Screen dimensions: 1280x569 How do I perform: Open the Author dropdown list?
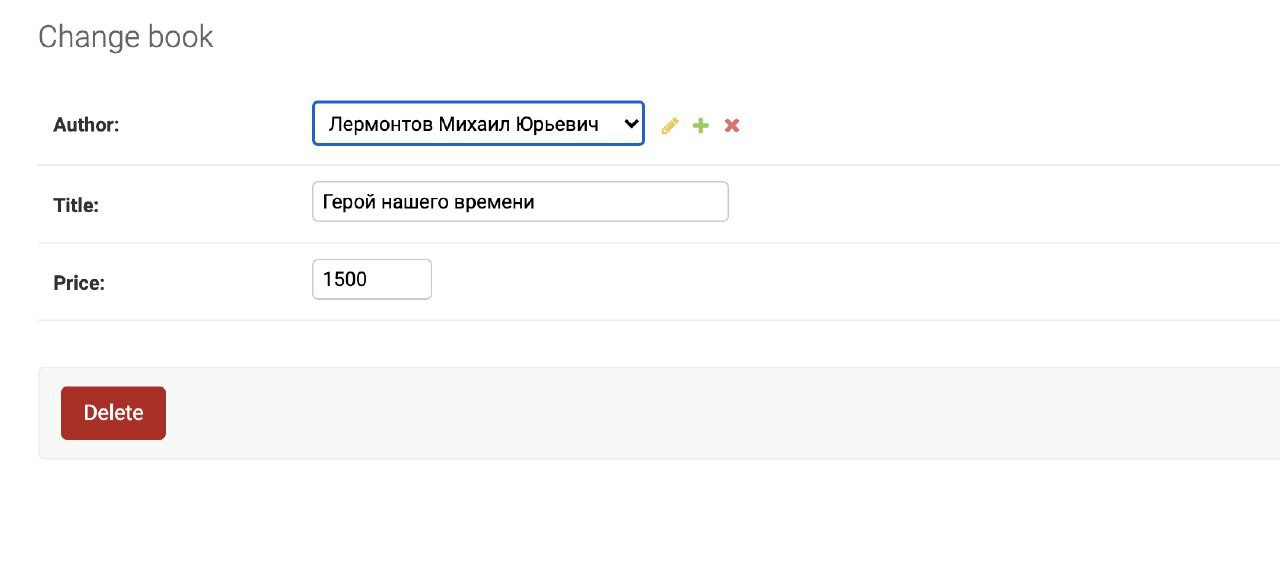click(x=478, y=123)
